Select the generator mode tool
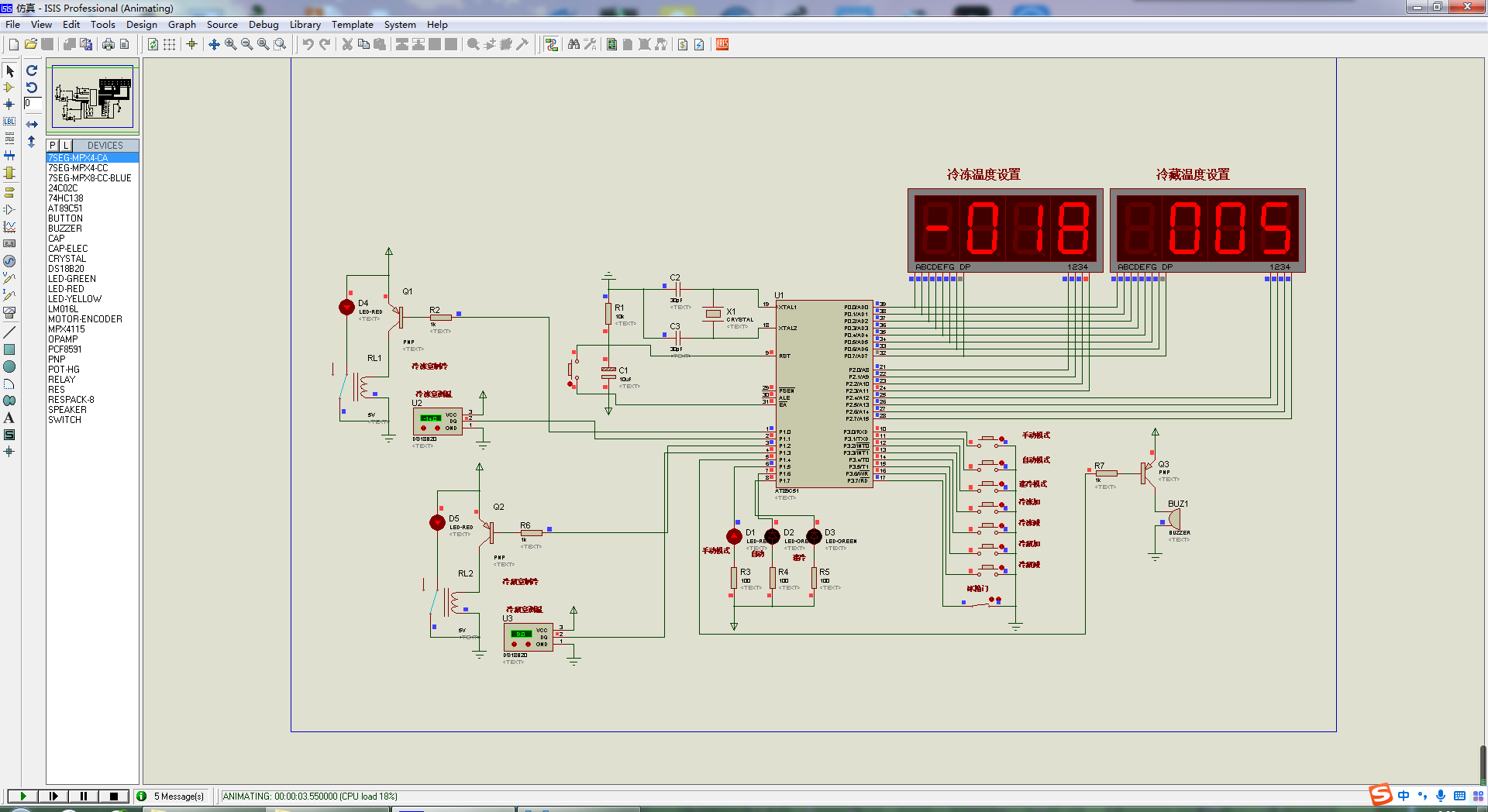Screen dimensions: 1488x812 pyautogui.click(x=9, y=261)
